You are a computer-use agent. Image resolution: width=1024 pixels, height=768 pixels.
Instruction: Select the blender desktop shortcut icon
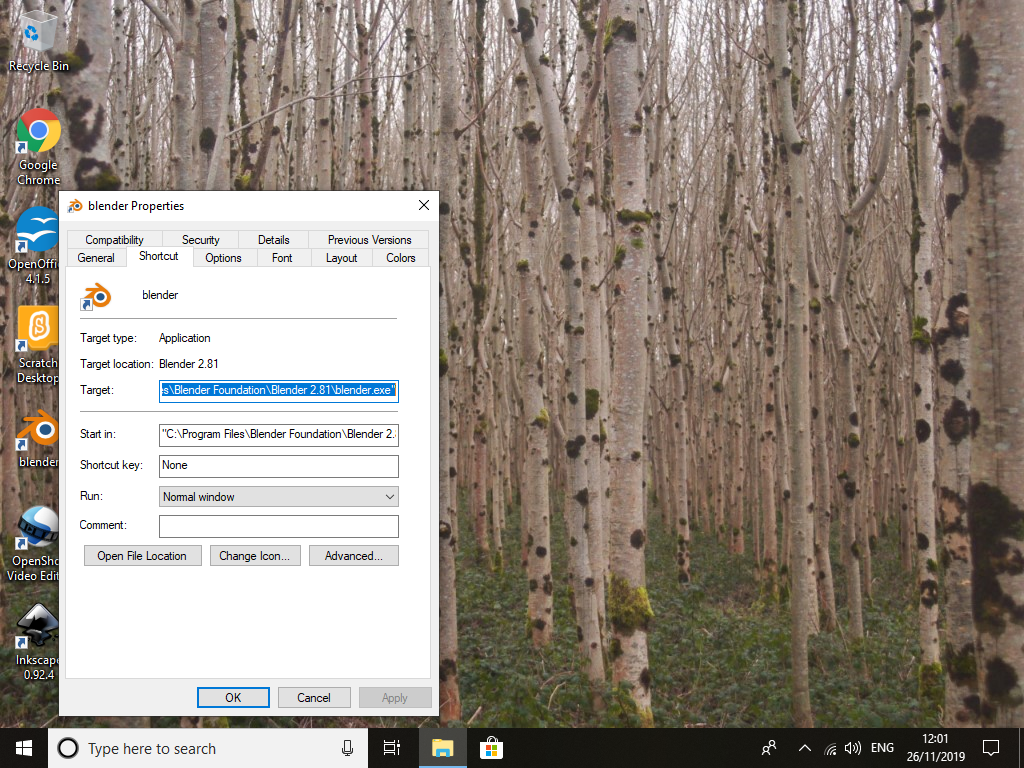pyautogui.click(x=38, y=439)
